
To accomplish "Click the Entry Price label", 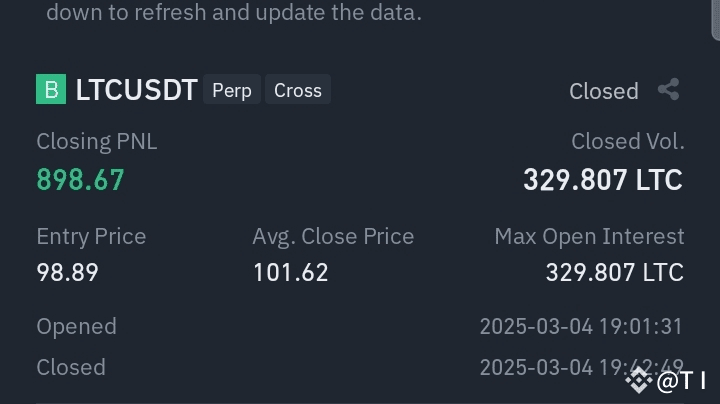I will (x=91, y=237).
